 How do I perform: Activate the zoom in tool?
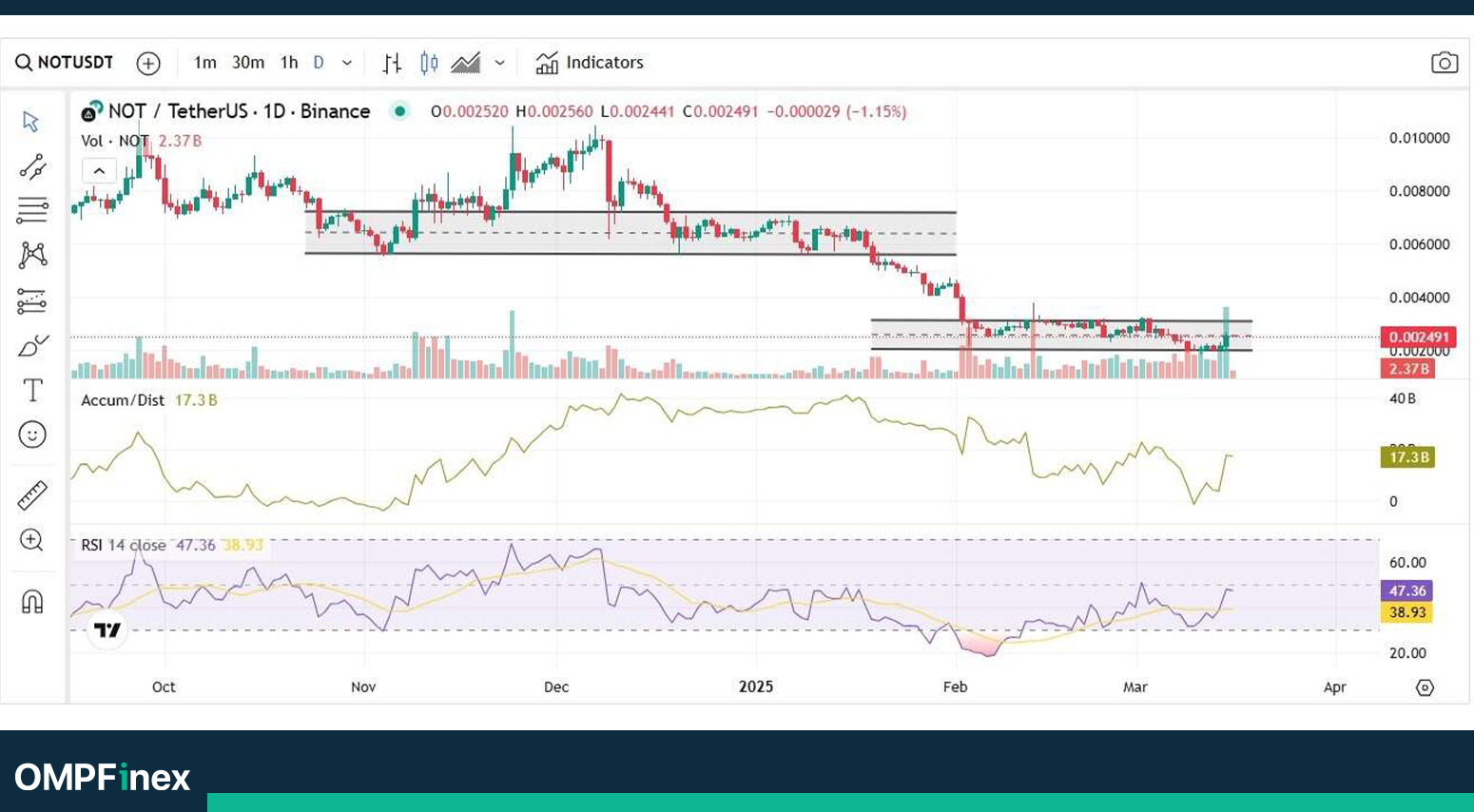coord(31,540)
